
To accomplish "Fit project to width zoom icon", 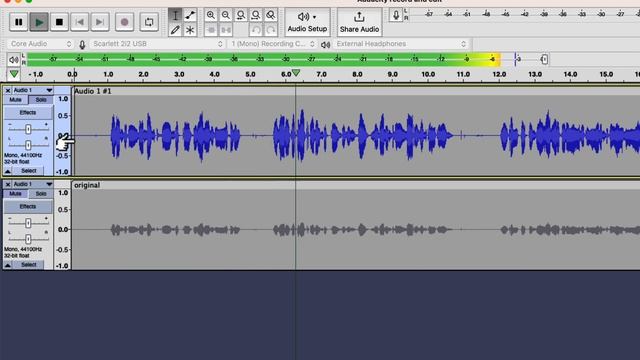I will click(x=256, y=16).
